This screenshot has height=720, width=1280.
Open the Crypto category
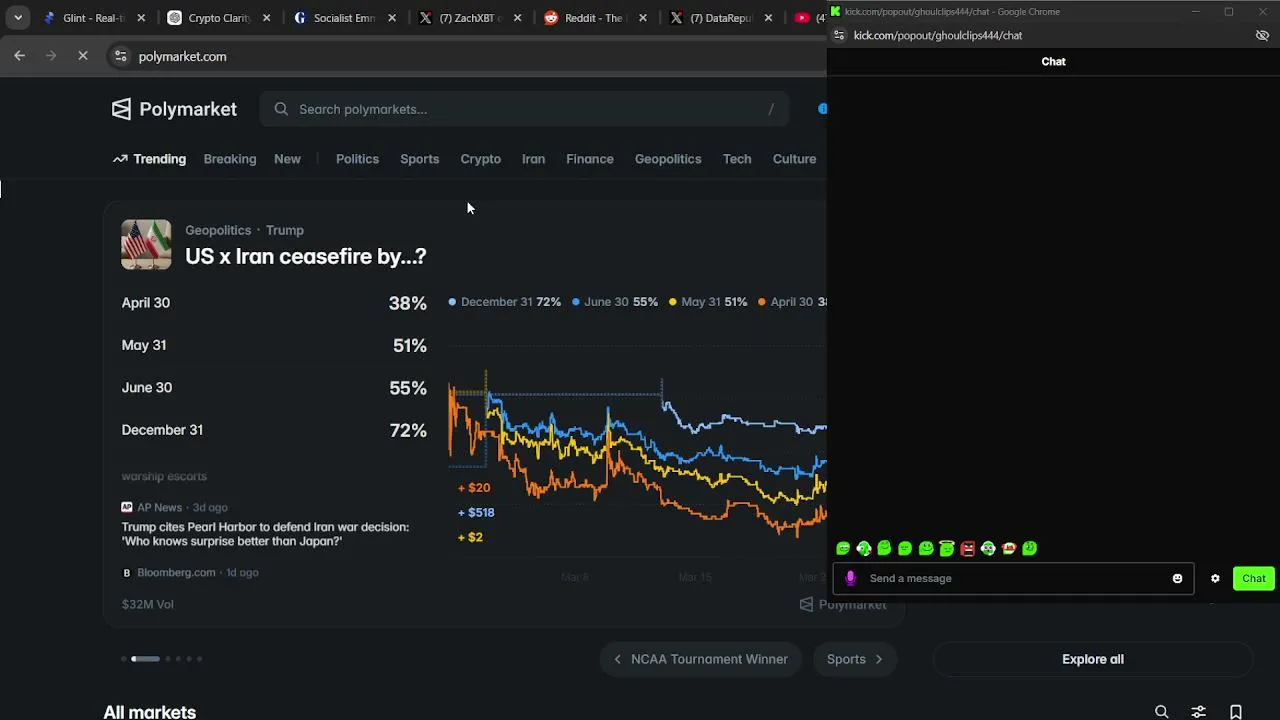[480, 159]
